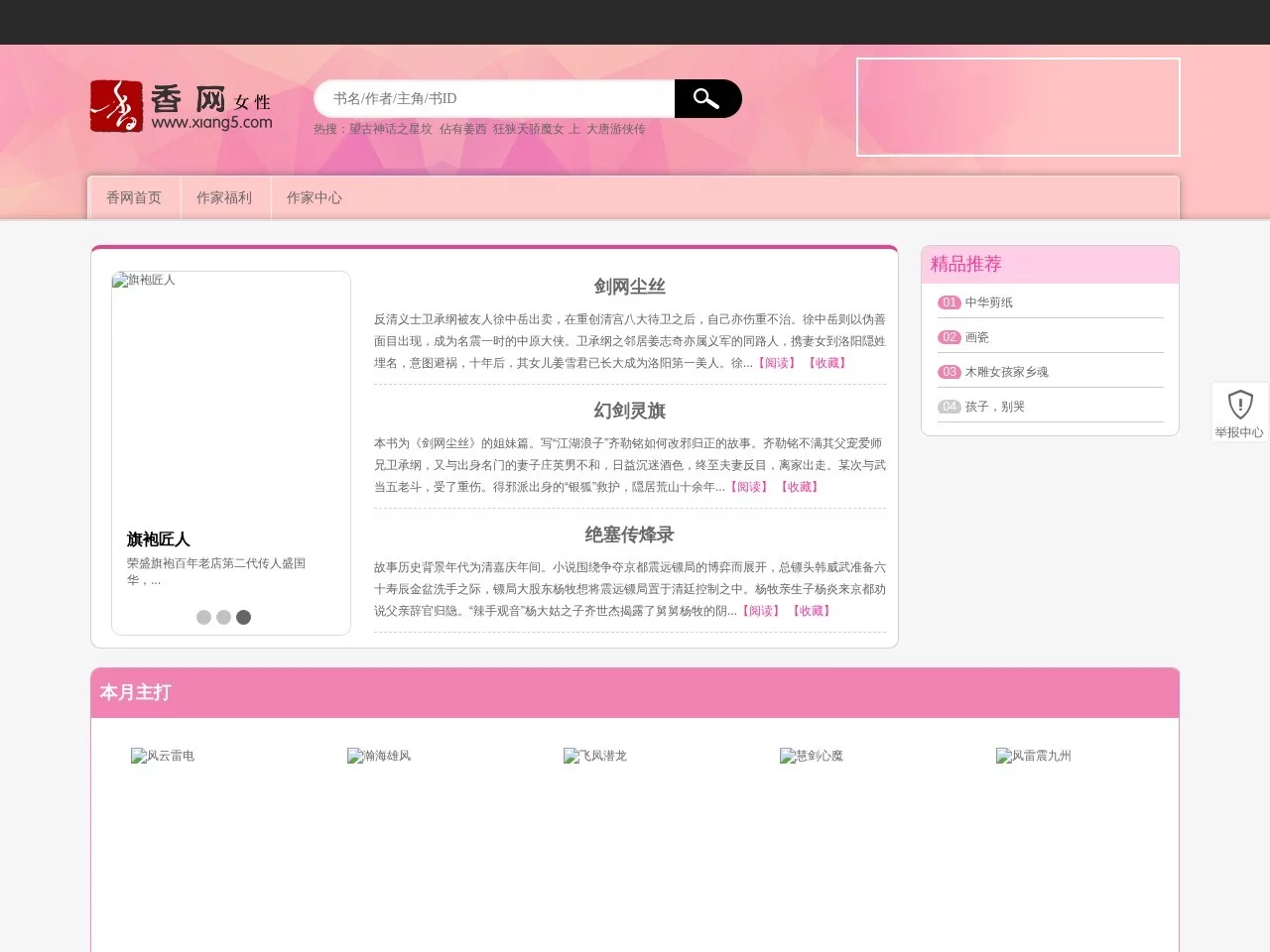Viewport: 1270px width, 952px height.
Task: Open the 作家福利 menu item
Action: 225,197
